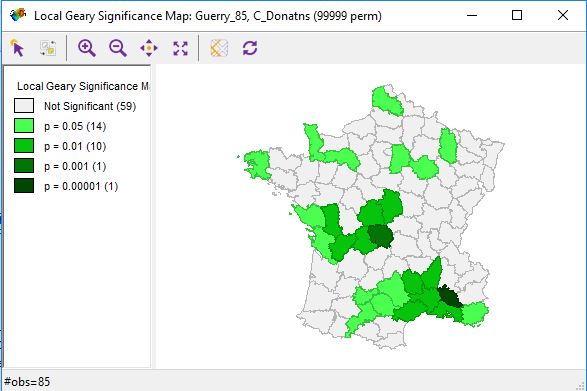Select the dark green p=0.001 central department on map
The width and height of the screenshot is (587, 391).
[x=380, y=237]
